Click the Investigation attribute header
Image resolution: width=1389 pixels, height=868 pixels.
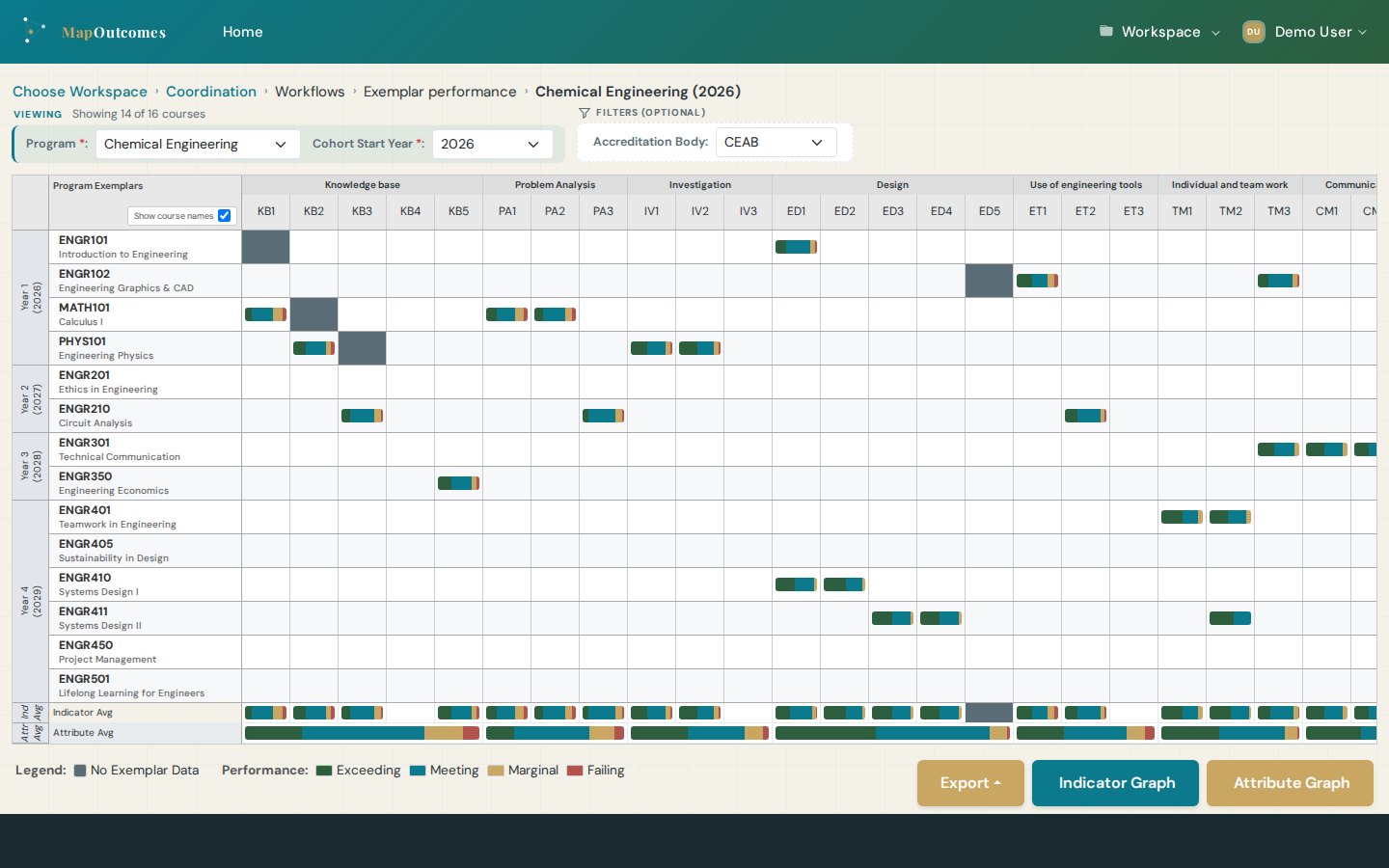[700, 185]
